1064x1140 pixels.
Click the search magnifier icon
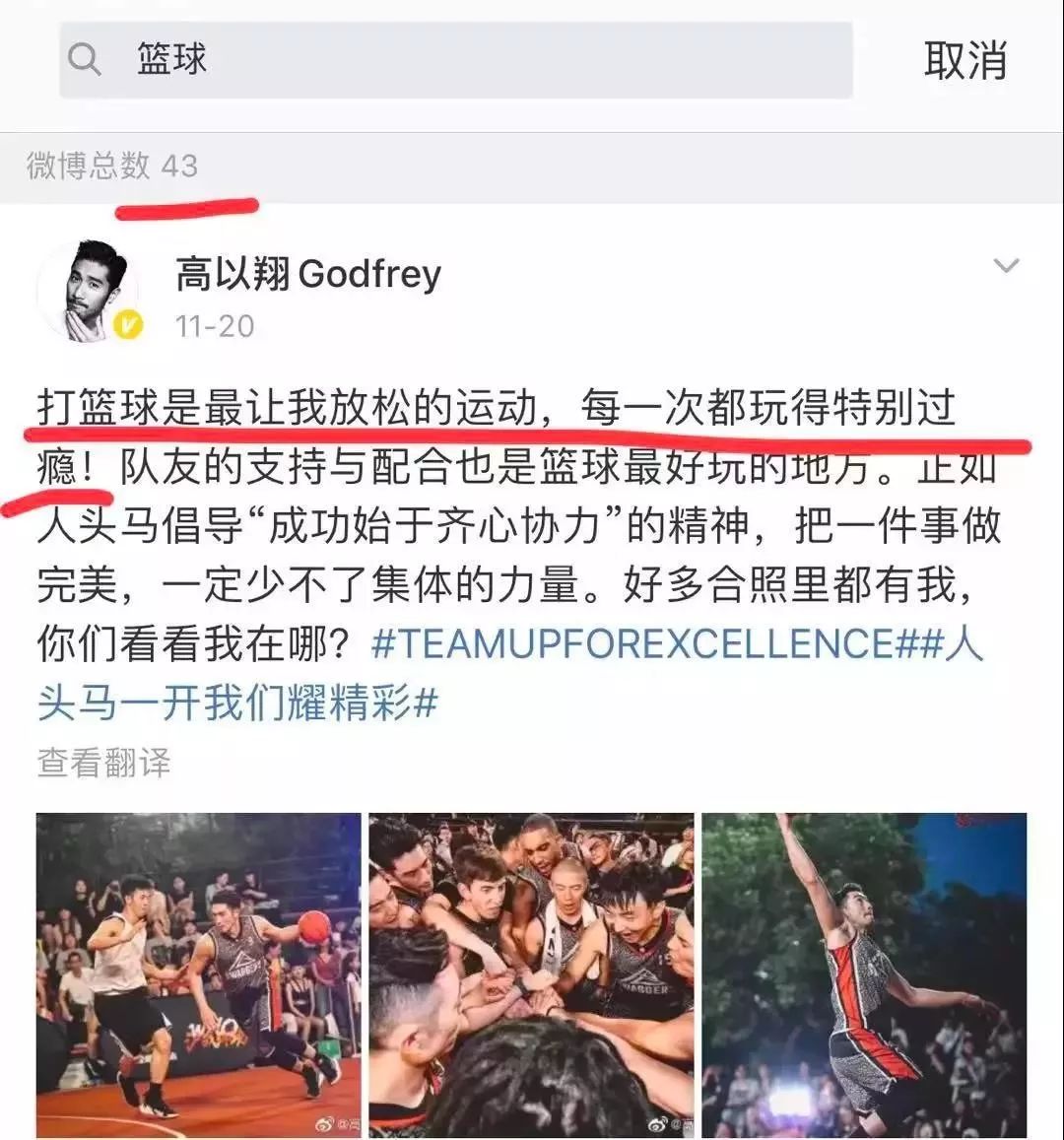point(85,59)
